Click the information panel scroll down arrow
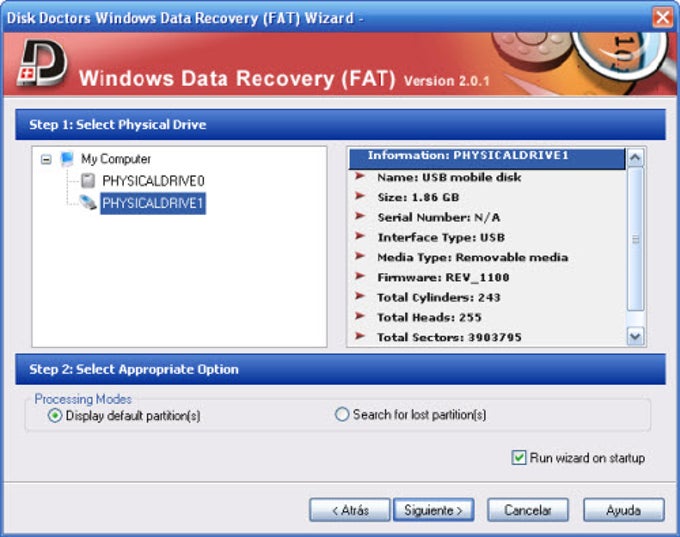Viewport: 680px width, 537px height. click(x=635, y=336)
